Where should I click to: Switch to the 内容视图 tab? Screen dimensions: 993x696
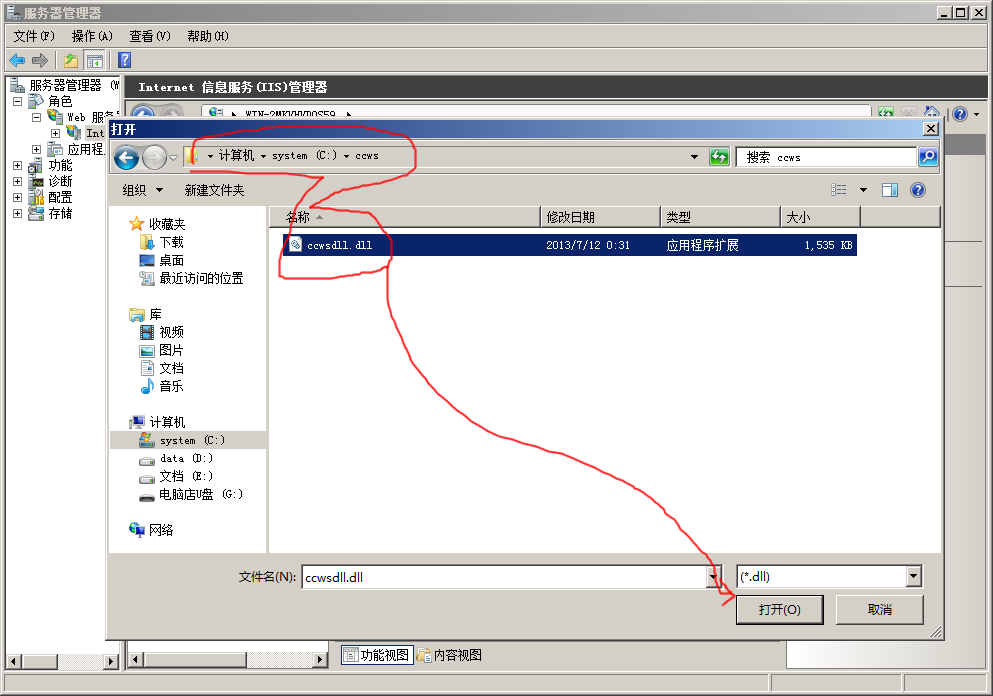pyautogui.click(x=449, y=655)
